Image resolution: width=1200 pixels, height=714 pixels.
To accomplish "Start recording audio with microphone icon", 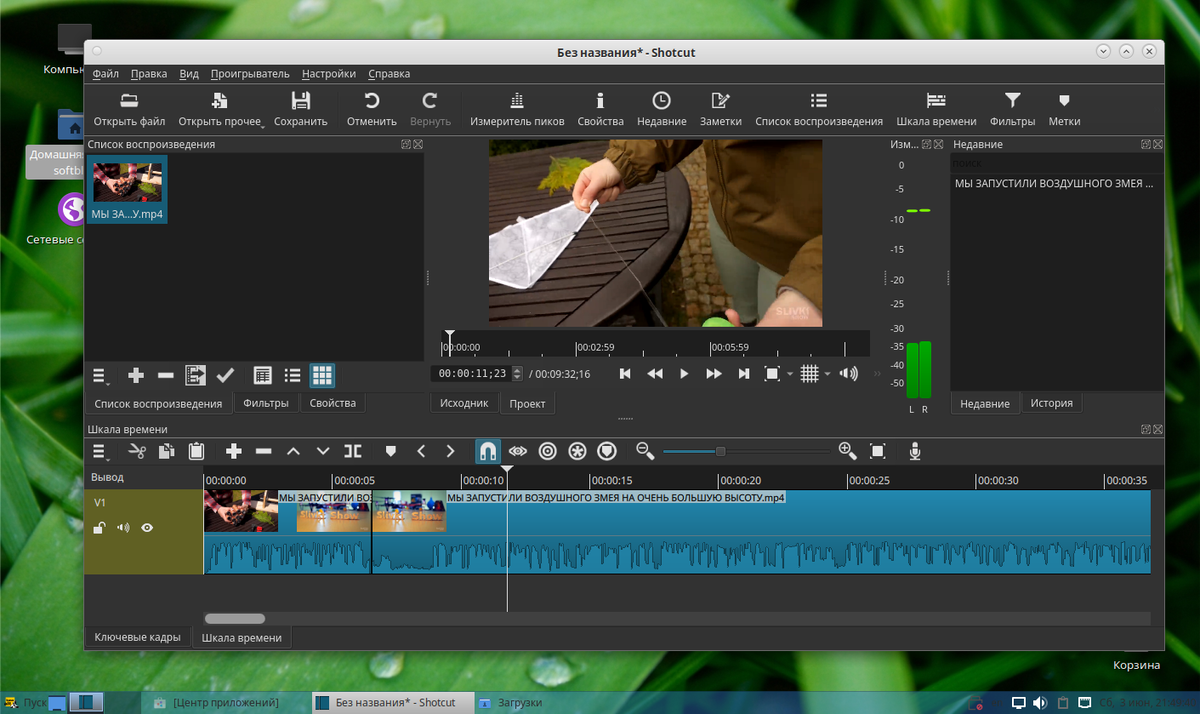I will [x=914, y=451].
